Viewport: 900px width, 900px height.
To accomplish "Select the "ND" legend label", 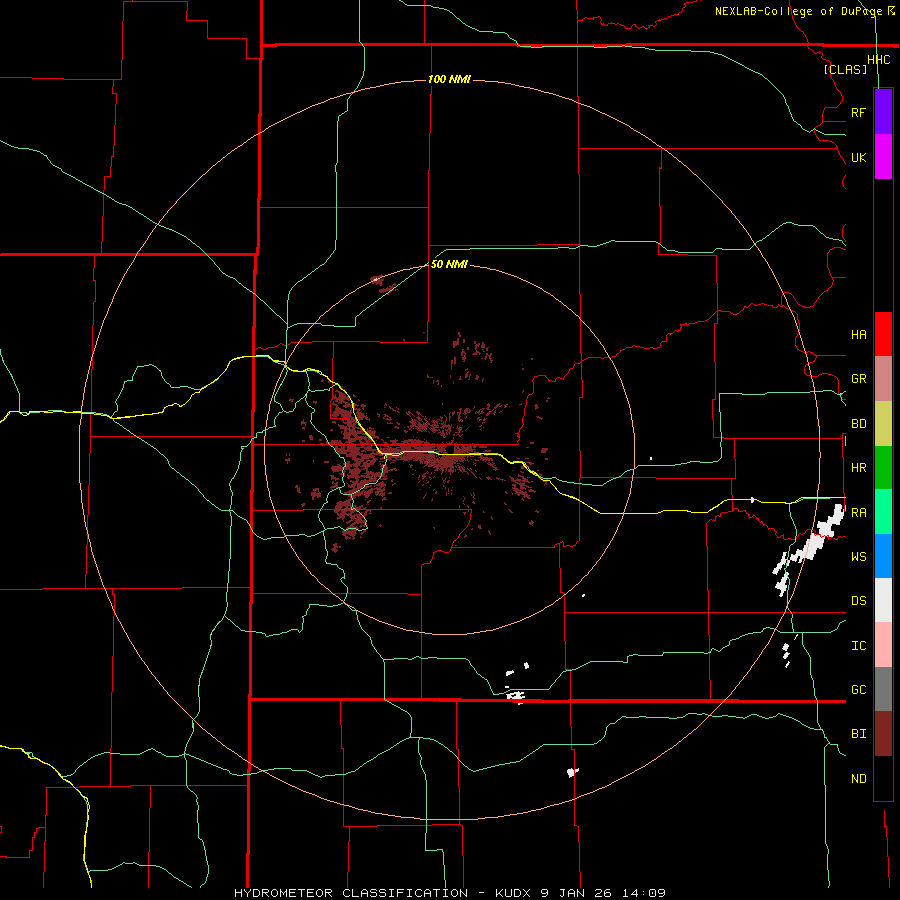I will pos(858,779).
